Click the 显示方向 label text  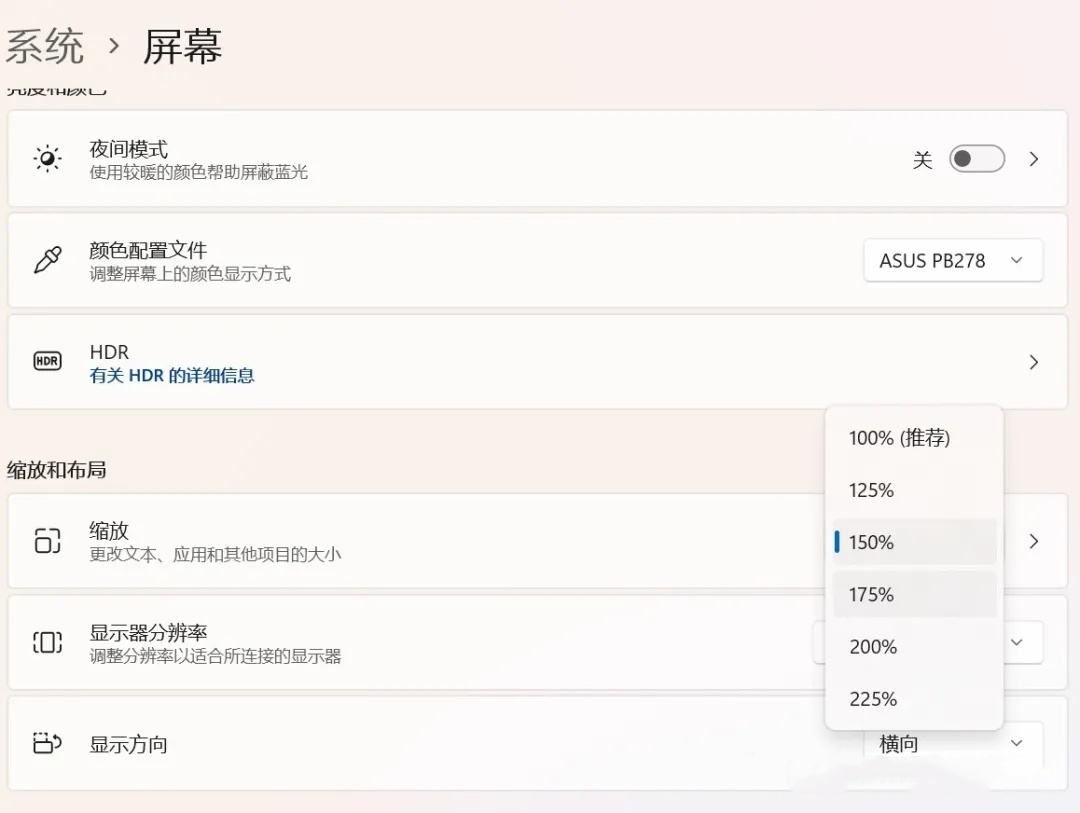pos(129,745)
